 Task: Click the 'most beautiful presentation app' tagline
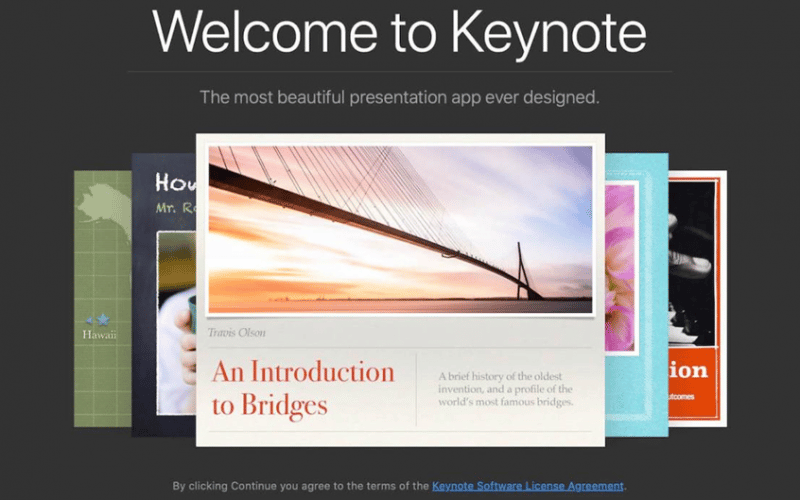(x=399, y=97)
